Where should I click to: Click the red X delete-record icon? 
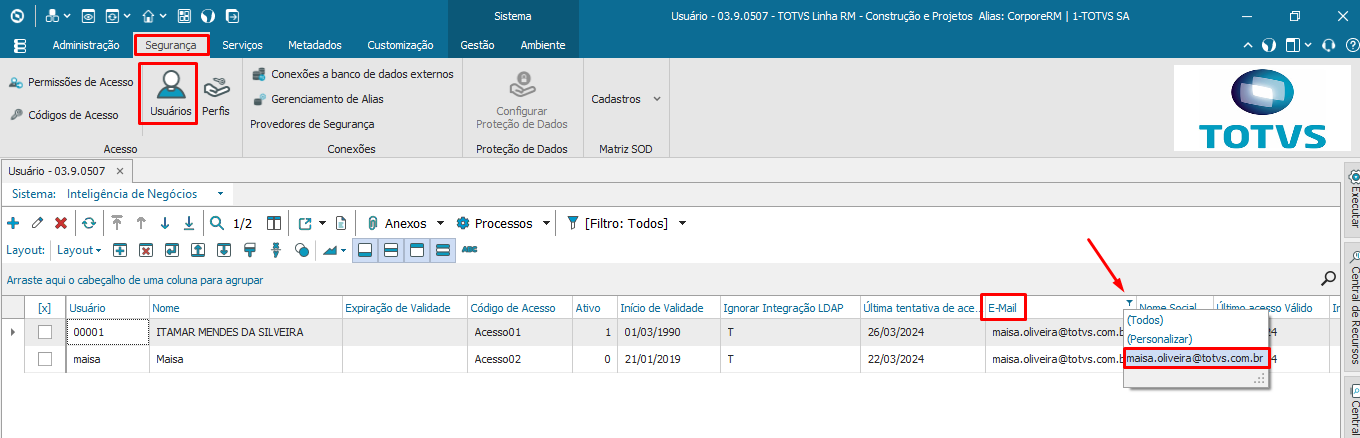[61, 223]
